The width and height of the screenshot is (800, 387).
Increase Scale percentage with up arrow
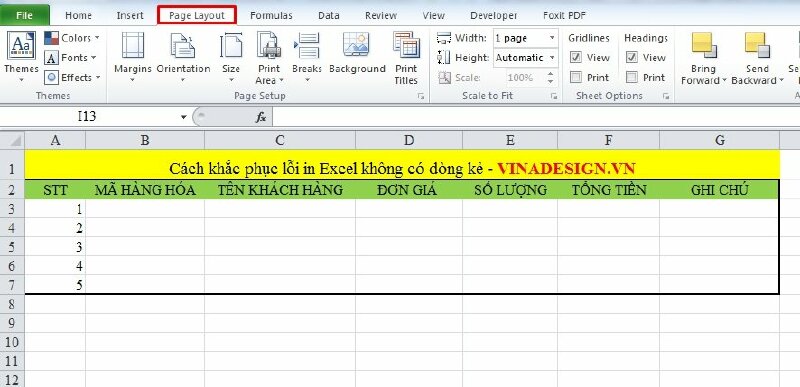[550, 74]
